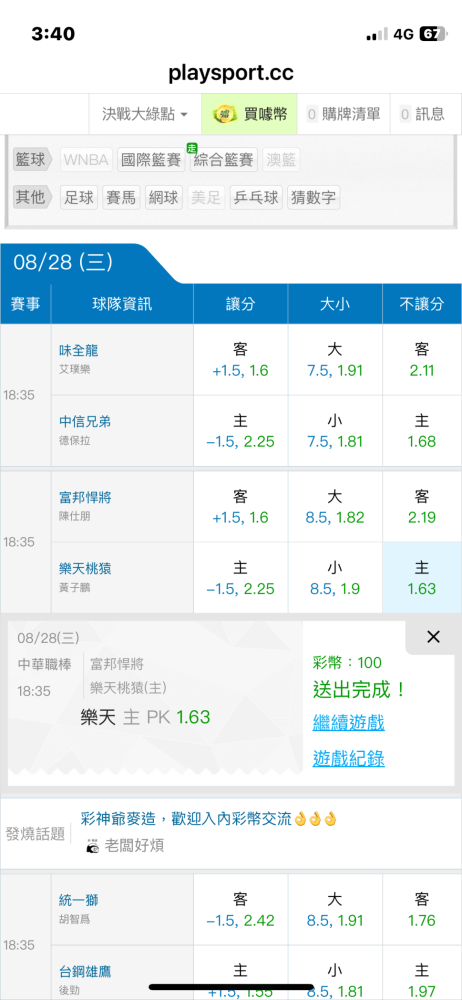Image resolution: width=462 pixels, height=1000 pixels.
Task: Pick 中信兄弟 home moneyline odds 1.68
Action: (422, 431)
